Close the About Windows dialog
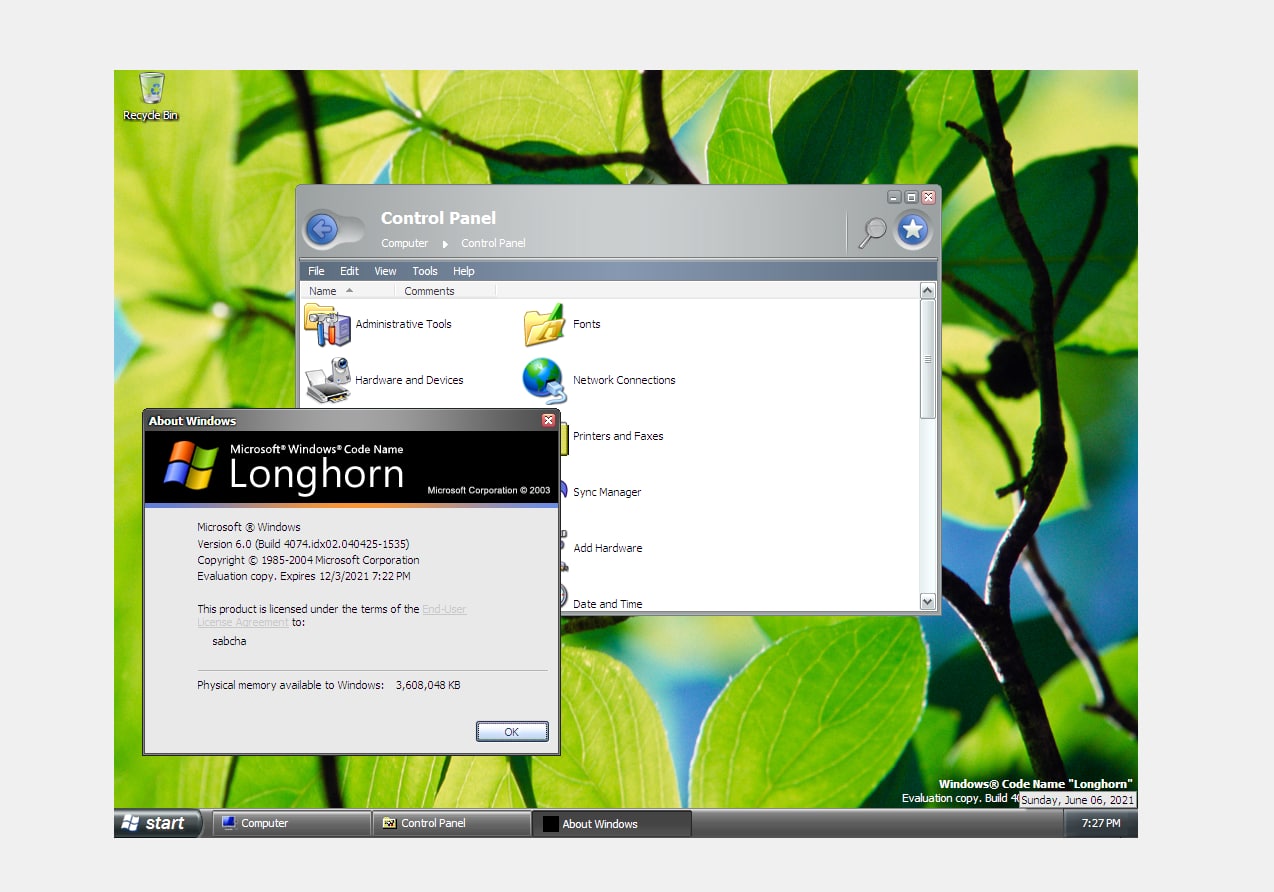This screenshot has width=1274, height=892. (548, 421)
